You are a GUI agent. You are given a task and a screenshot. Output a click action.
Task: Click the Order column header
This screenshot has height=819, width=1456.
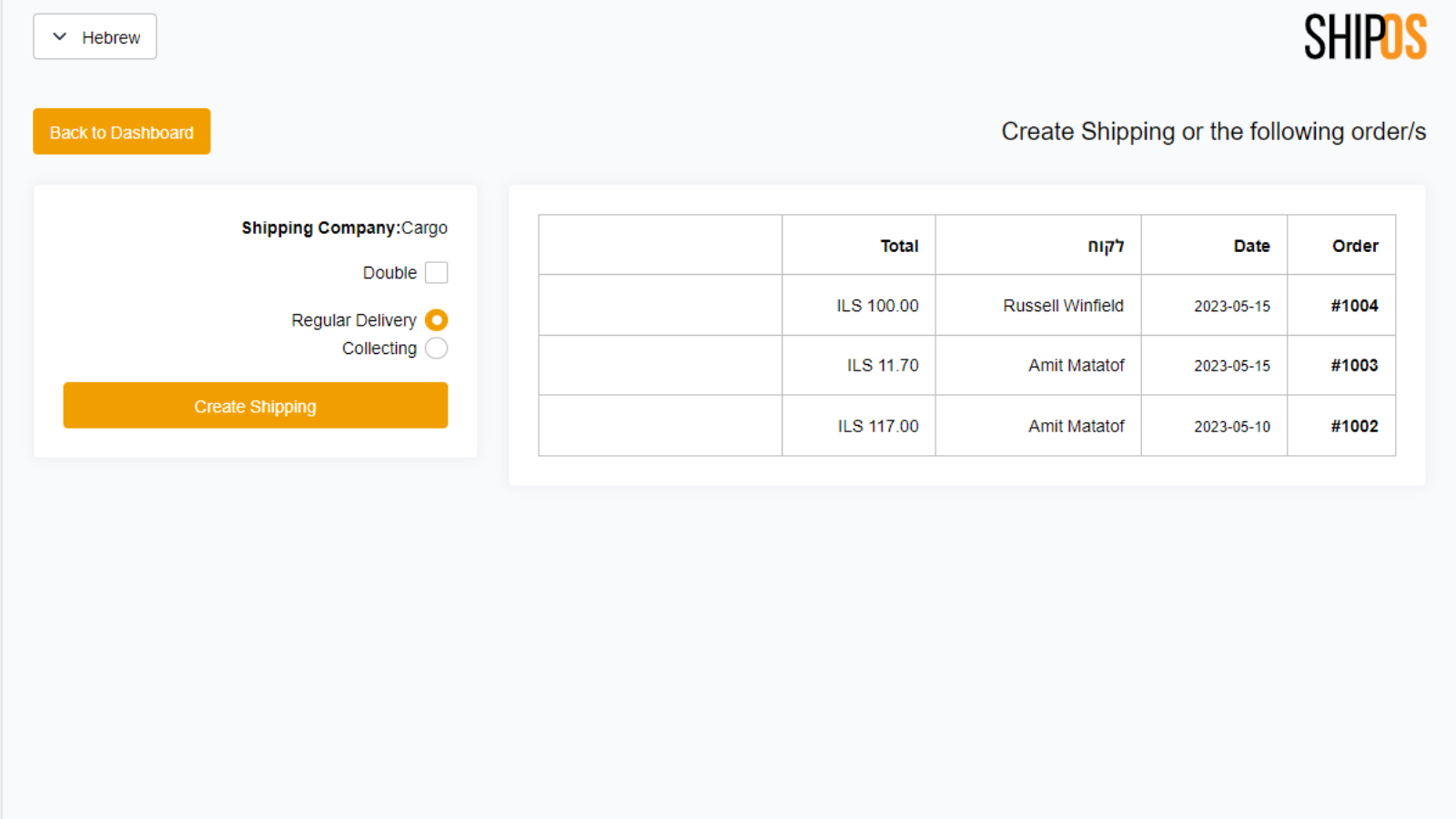(x=1355, y=246)
